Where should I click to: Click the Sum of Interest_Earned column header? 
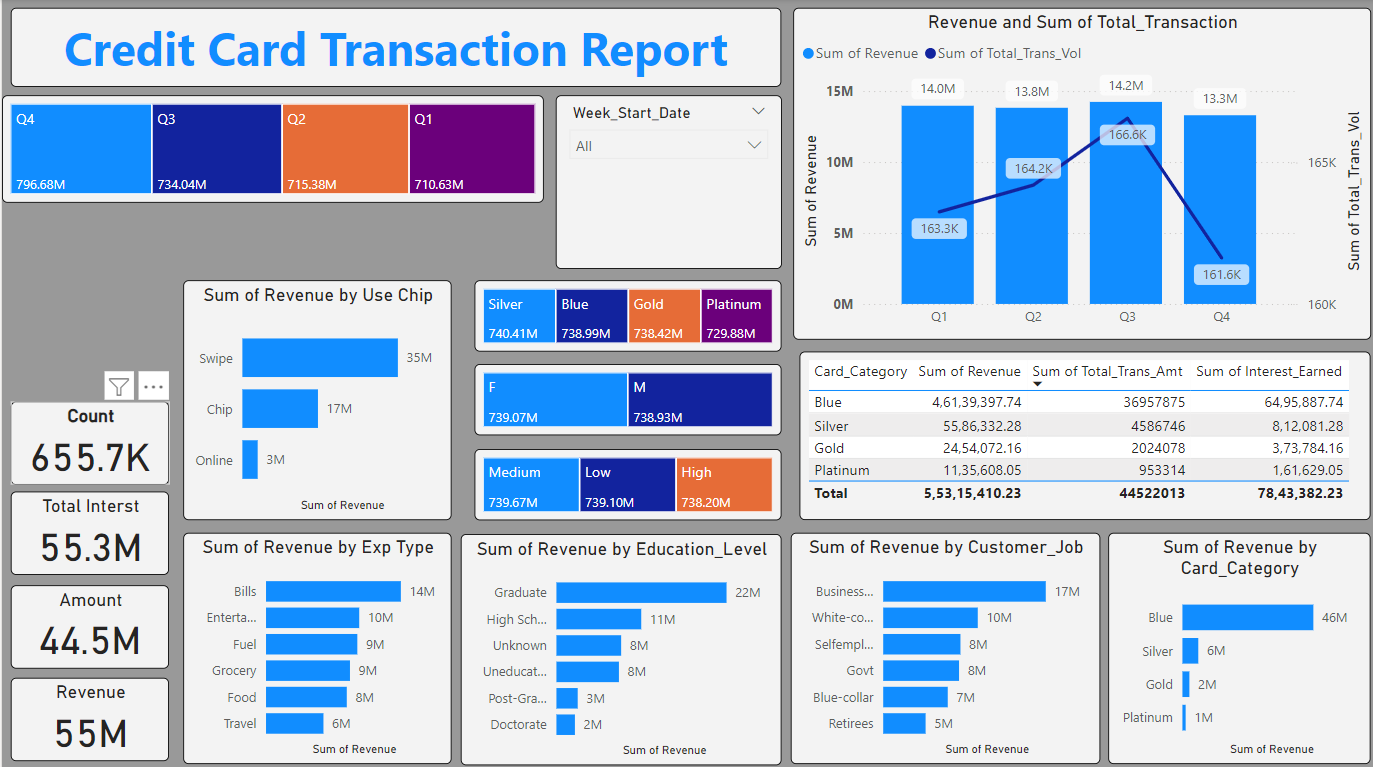1268,371
